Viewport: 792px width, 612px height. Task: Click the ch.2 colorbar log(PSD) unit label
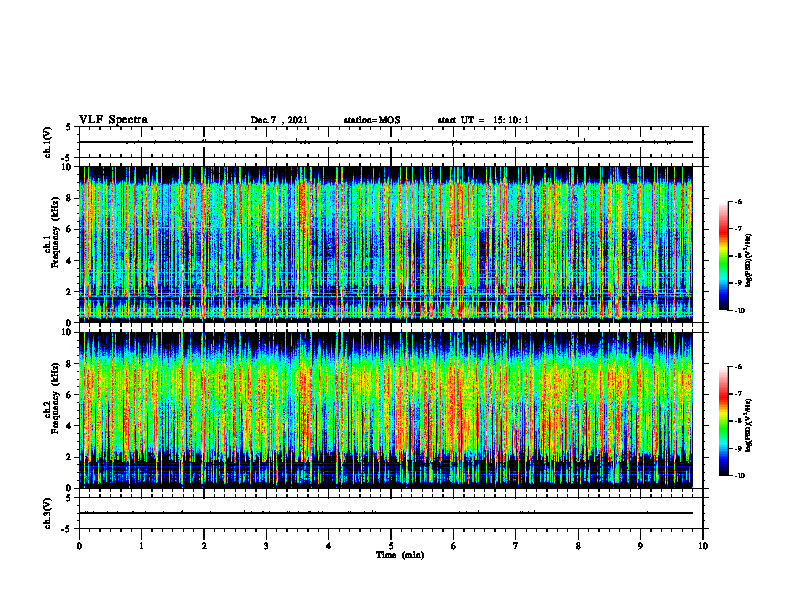749,424
